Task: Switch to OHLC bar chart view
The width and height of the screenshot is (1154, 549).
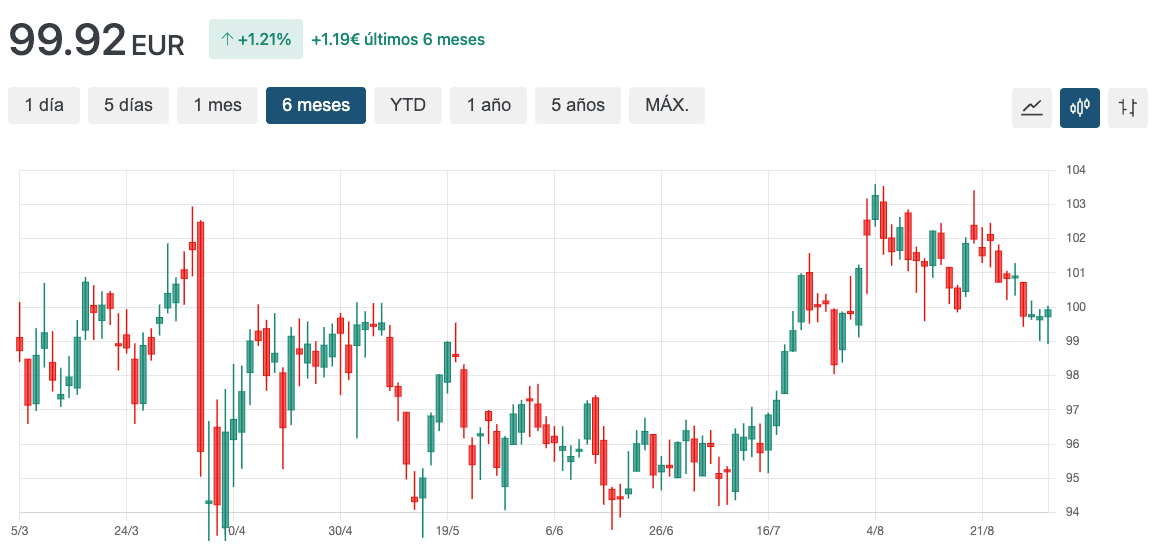Action: coord(1128,107)
